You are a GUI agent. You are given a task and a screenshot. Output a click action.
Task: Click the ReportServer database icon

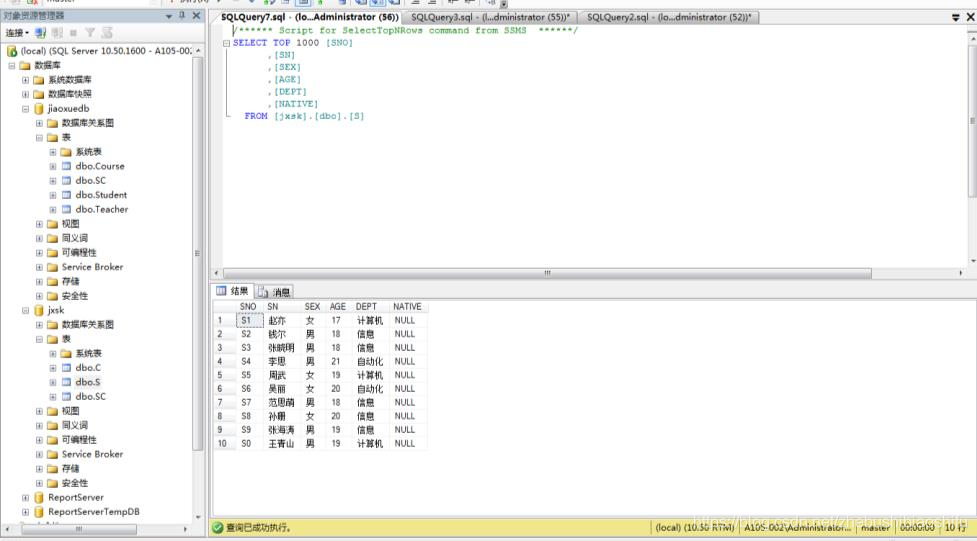(x=39, y=497)
